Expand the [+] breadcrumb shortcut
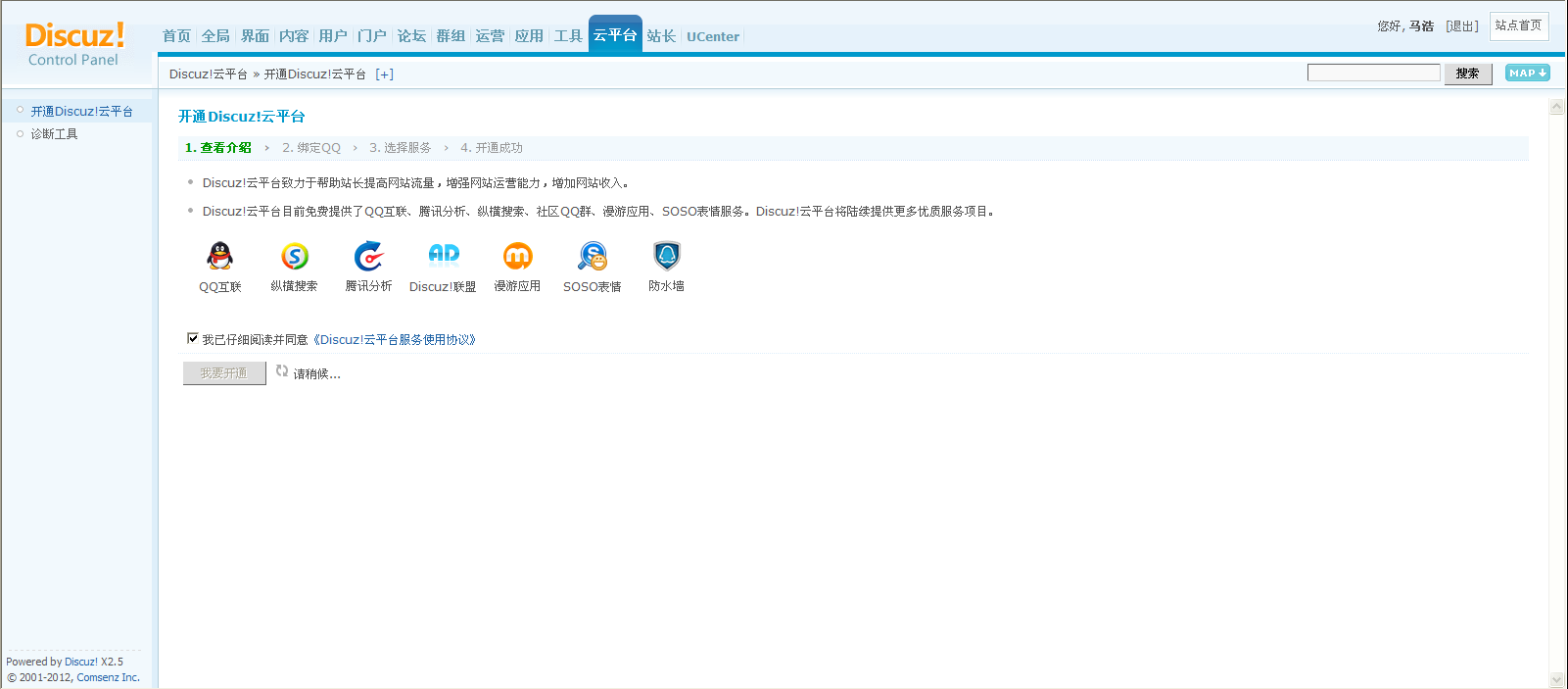1568x689 pixels. click(x=385, y=74)
